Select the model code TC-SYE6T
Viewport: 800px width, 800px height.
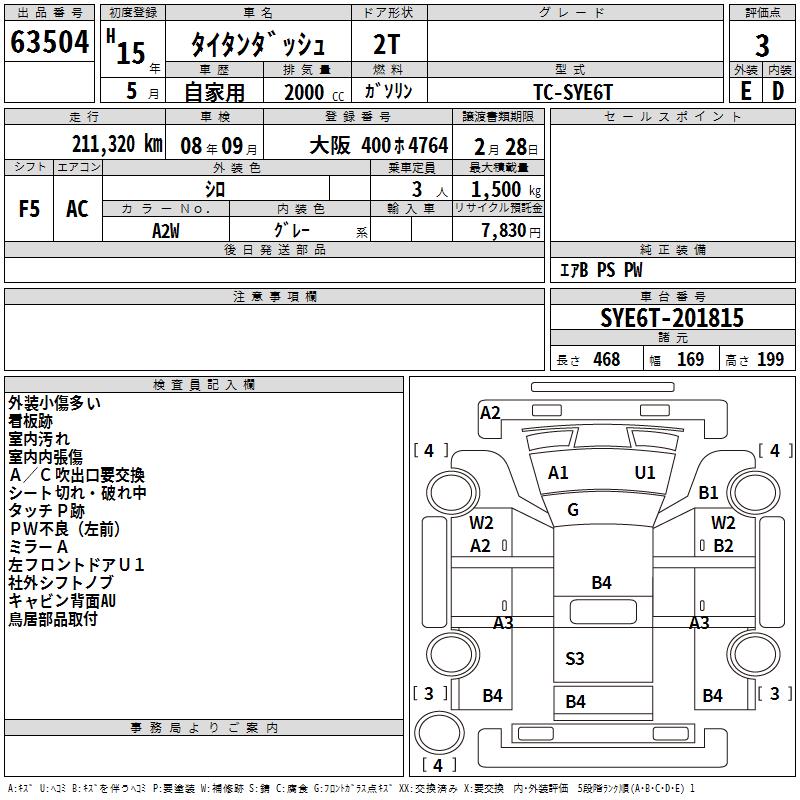pyautogui.click(x=574, y=91)
